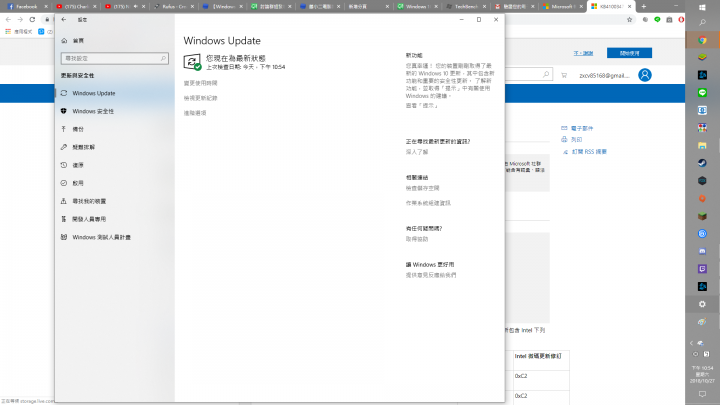720x405 pixels.
Task: Click the shopping cart icon on the webpage
Action: (x=564, y=75)
